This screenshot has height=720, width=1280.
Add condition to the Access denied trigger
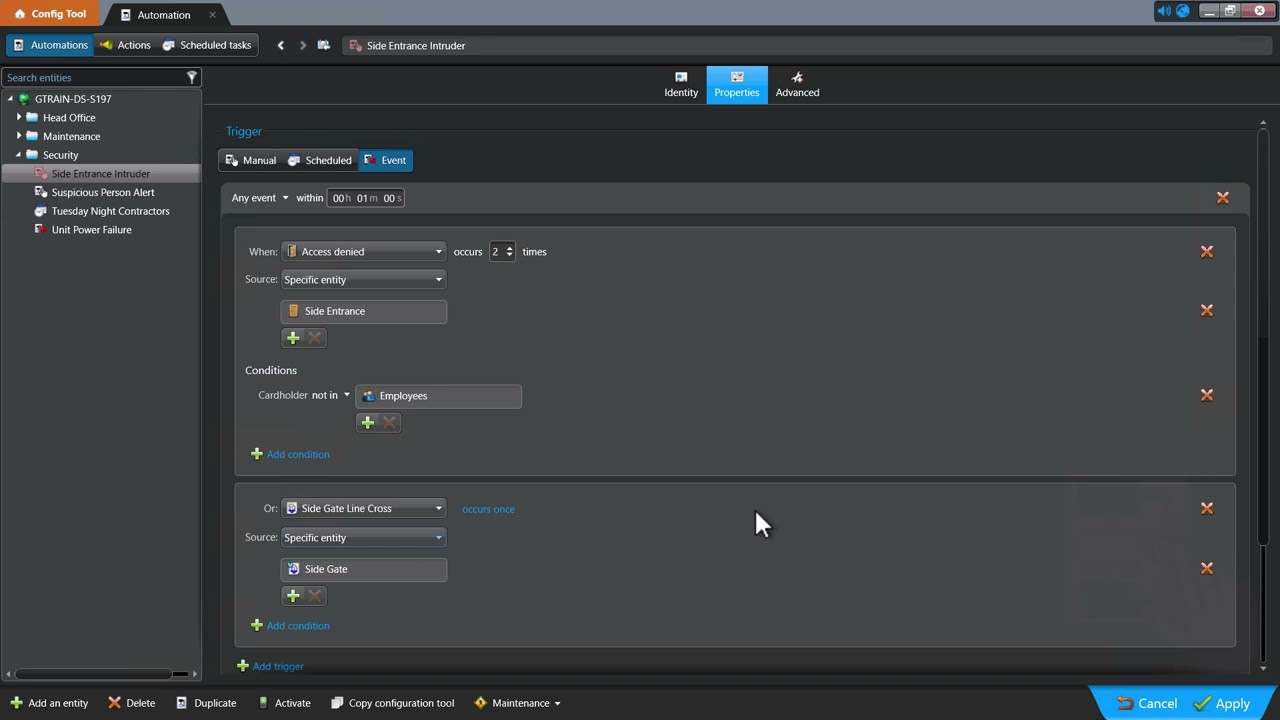290,454
